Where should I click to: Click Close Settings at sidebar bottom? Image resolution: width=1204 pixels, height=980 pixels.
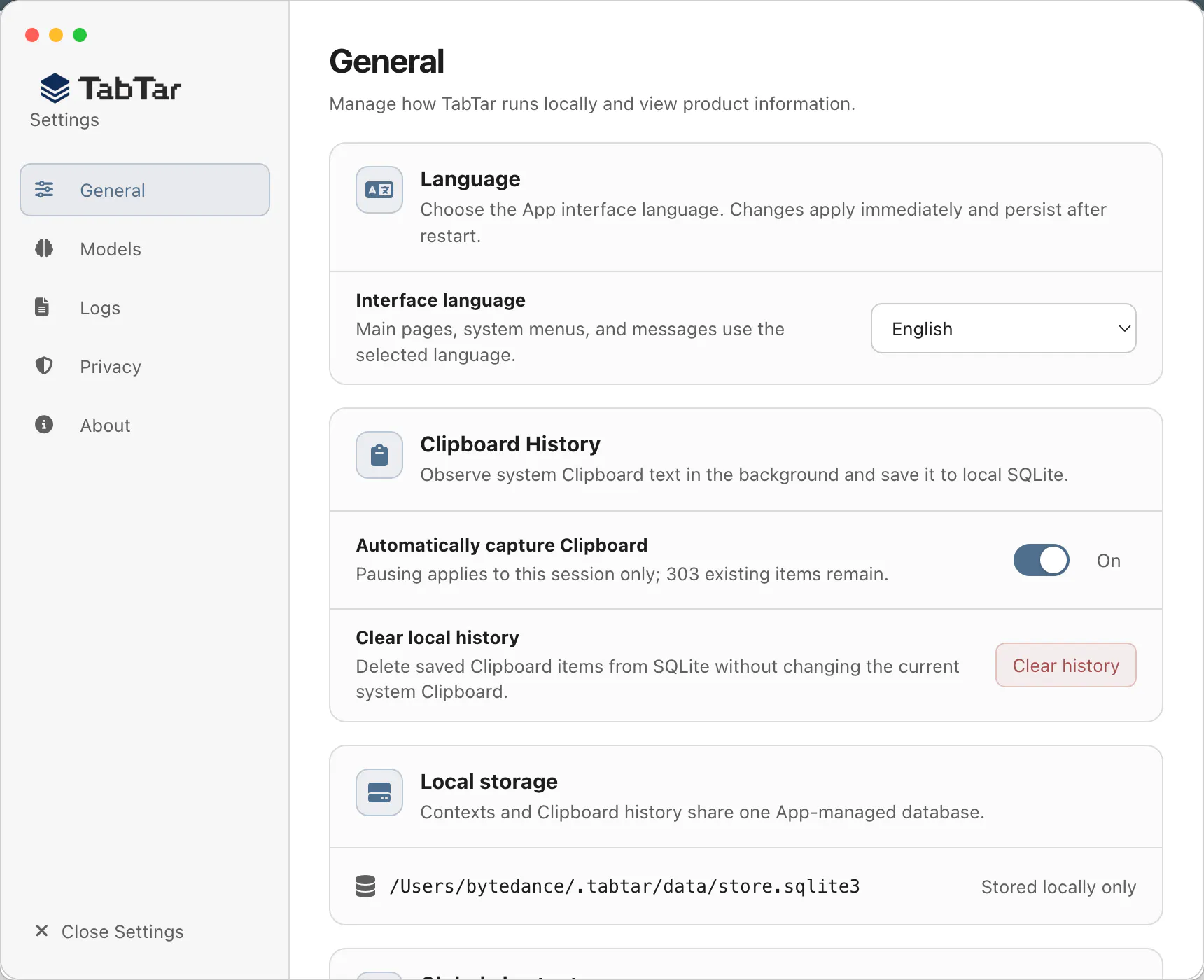109,931
